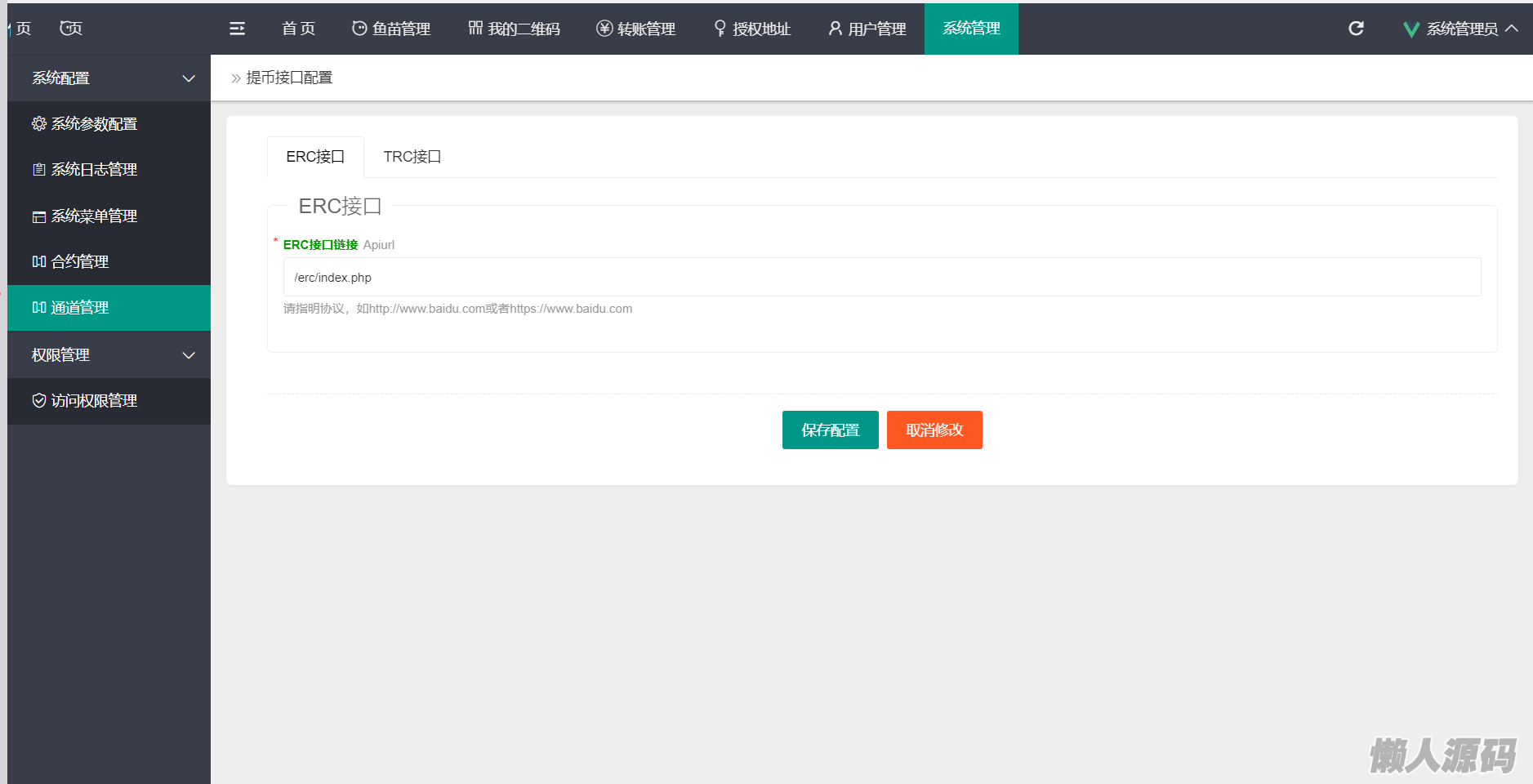
Task: Open 我的二维码 top menu
Action: [515, 29]
